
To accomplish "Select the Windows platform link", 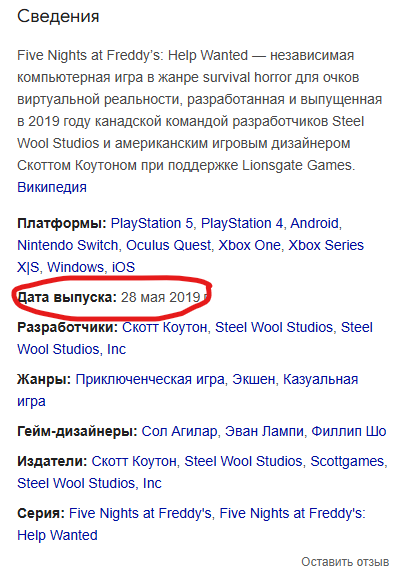I will pyautogui.click(x=76, y=267).
